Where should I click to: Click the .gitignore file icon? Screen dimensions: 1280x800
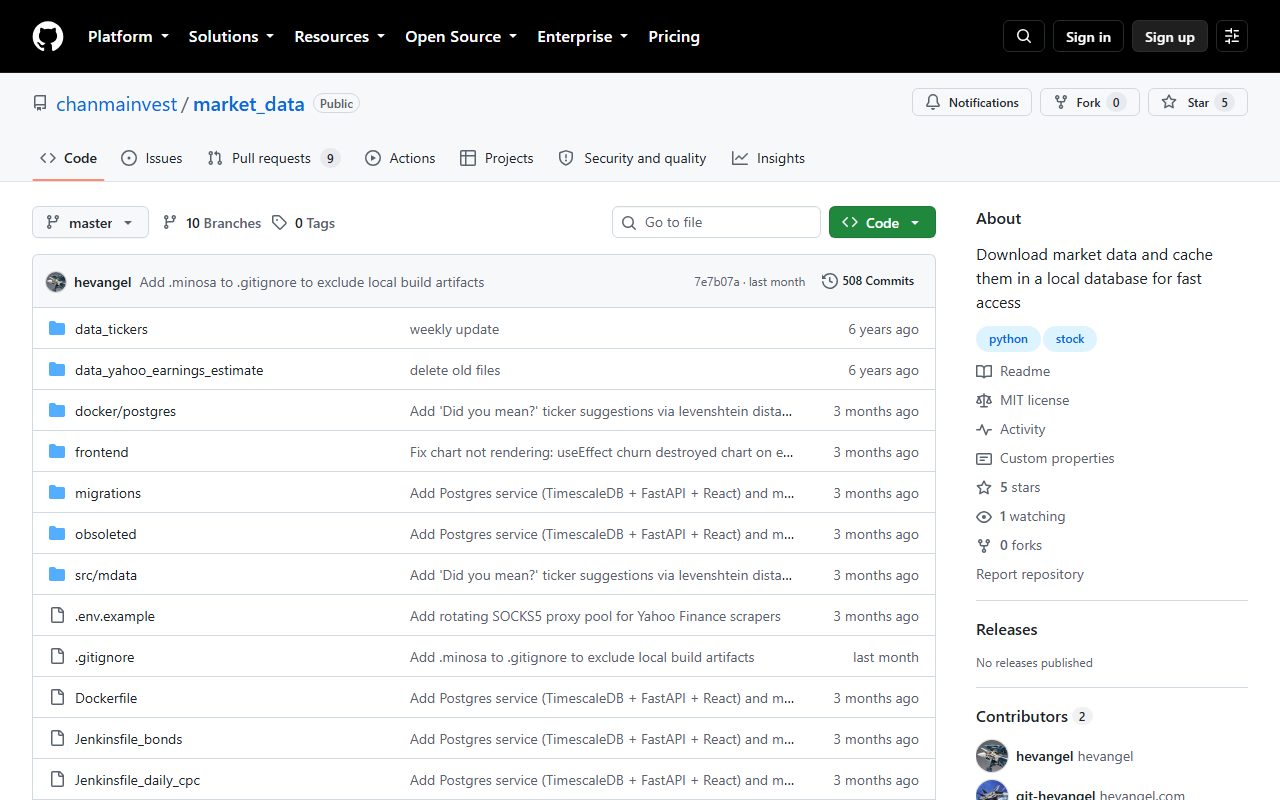(x=57, y=657)
